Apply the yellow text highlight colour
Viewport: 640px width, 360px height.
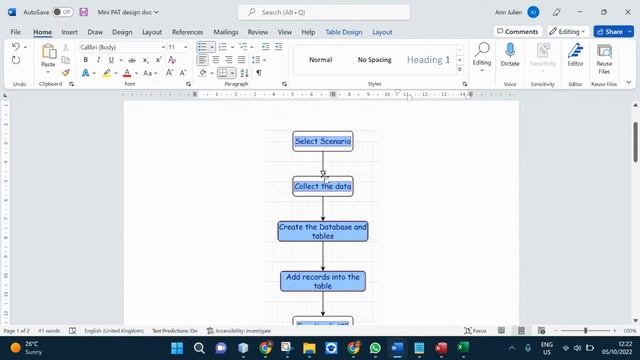coord(107,73)
